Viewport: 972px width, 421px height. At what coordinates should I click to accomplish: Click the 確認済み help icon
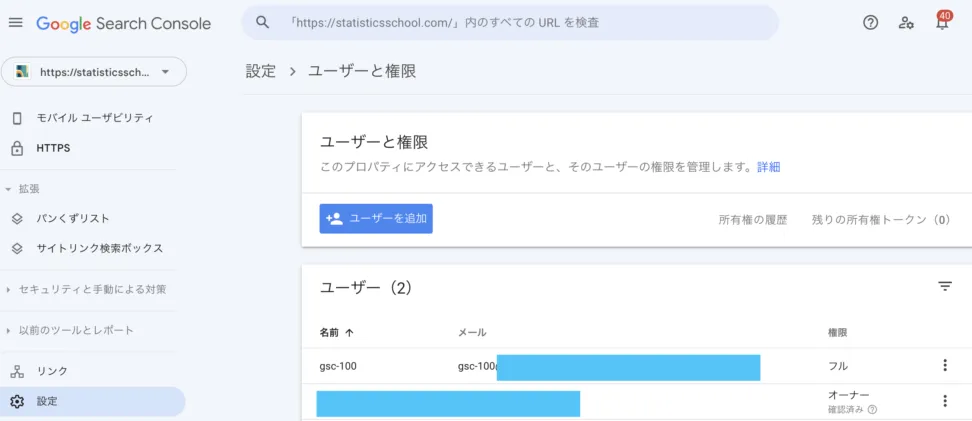tap(872, 409)
